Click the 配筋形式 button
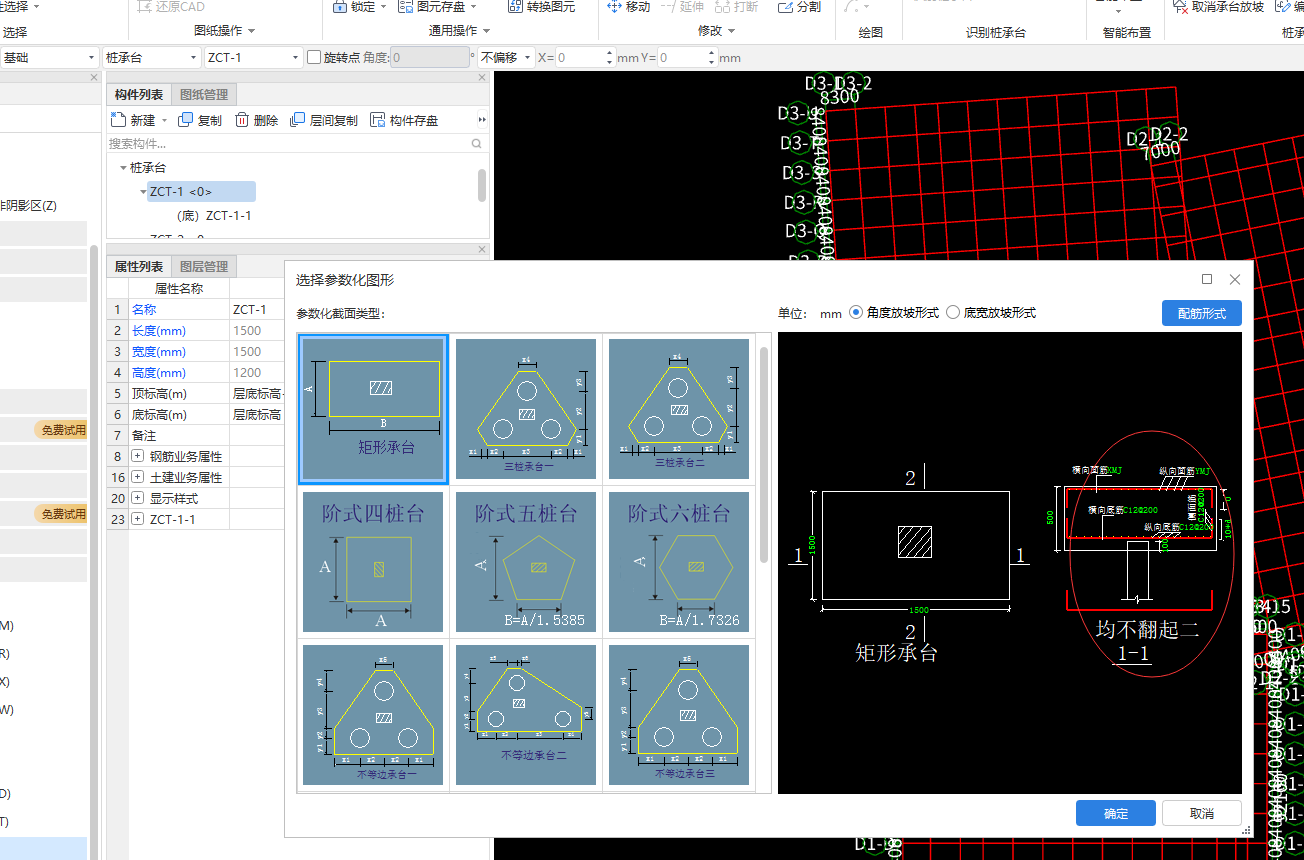Screen dimensions: 1304x860 click(x=1201, y=313)
